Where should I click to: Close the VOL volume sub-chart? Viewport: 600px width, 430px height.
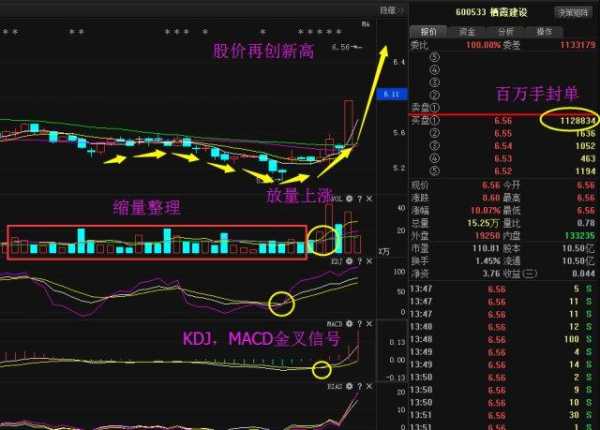[x=369, y=199]
